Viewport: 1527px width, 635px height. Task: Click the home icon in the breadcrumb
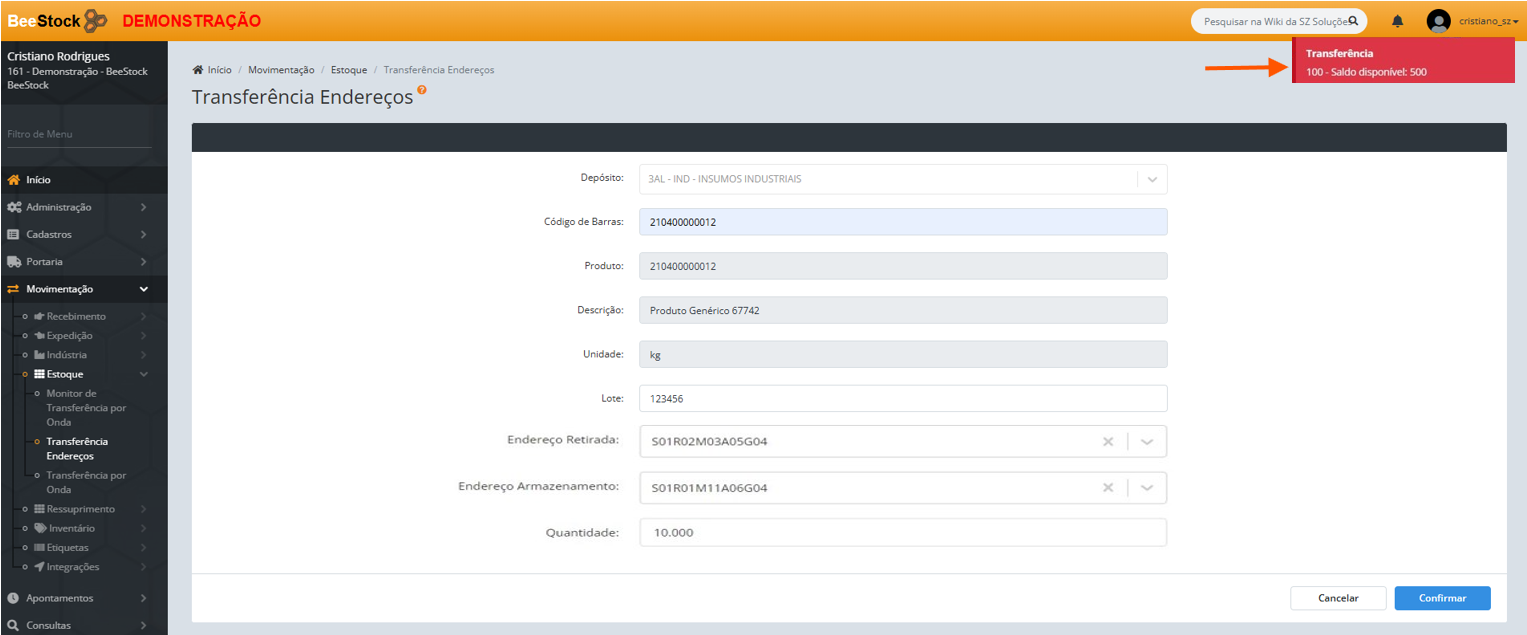[x=198, y=70]
